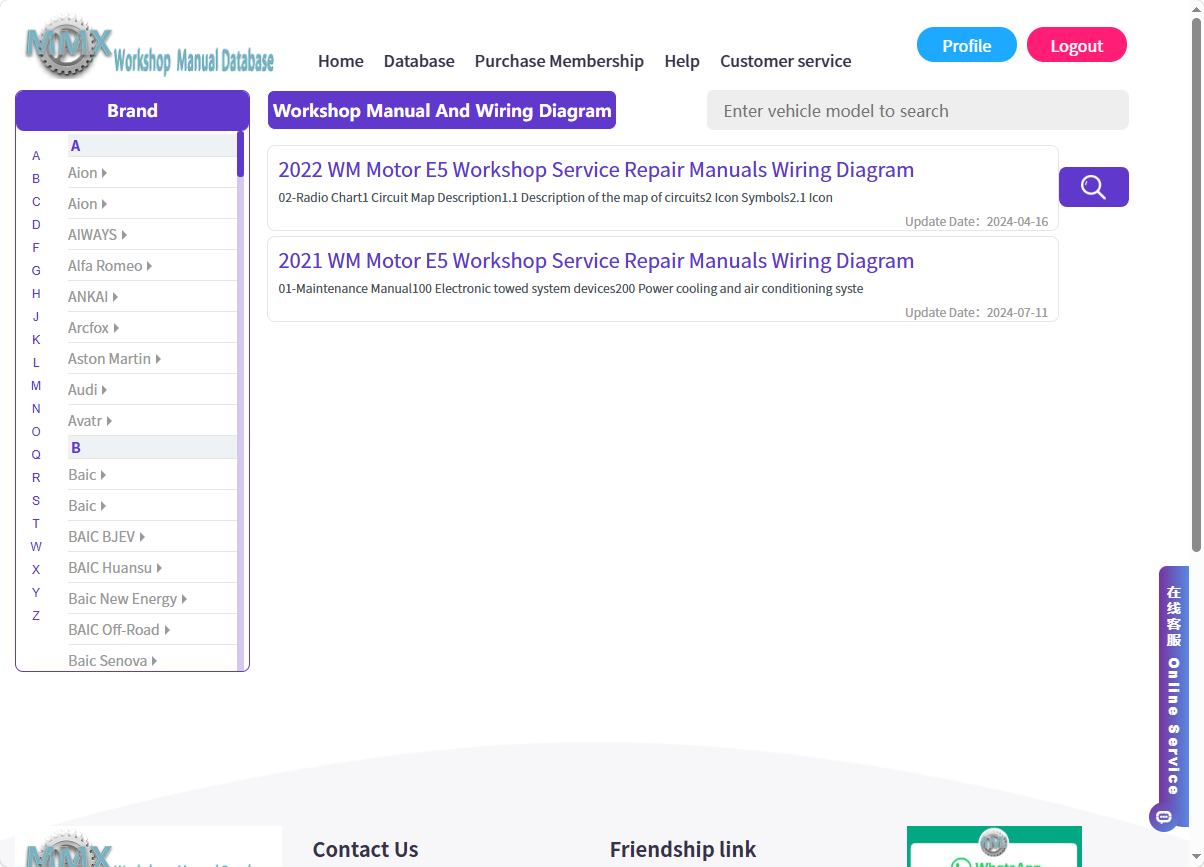
Task: Focus the vehicle model search field
Action: (x=918, y=110)
